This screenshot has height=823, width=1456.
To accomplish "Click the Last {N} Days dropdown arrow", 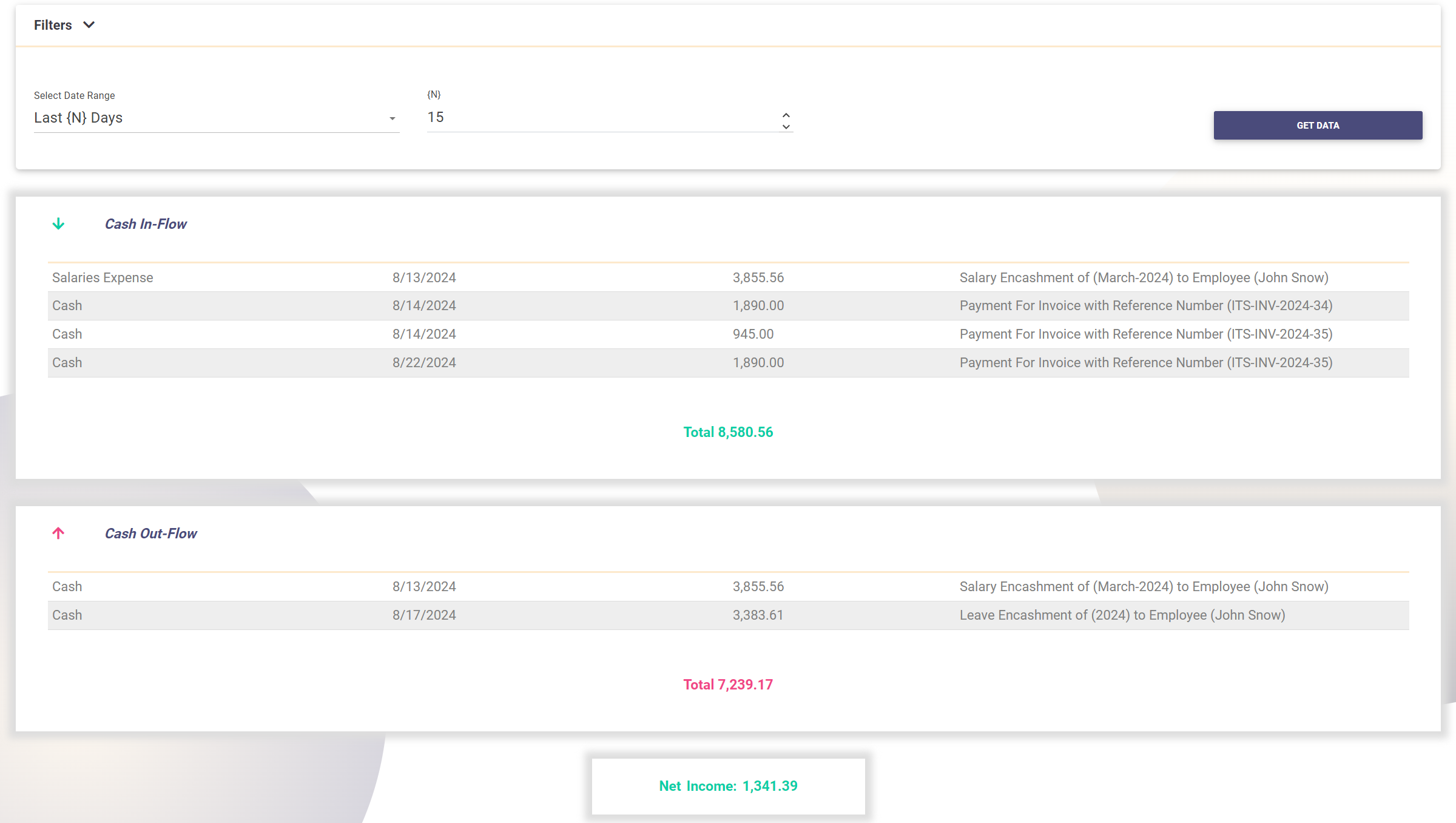I will 392,118.
